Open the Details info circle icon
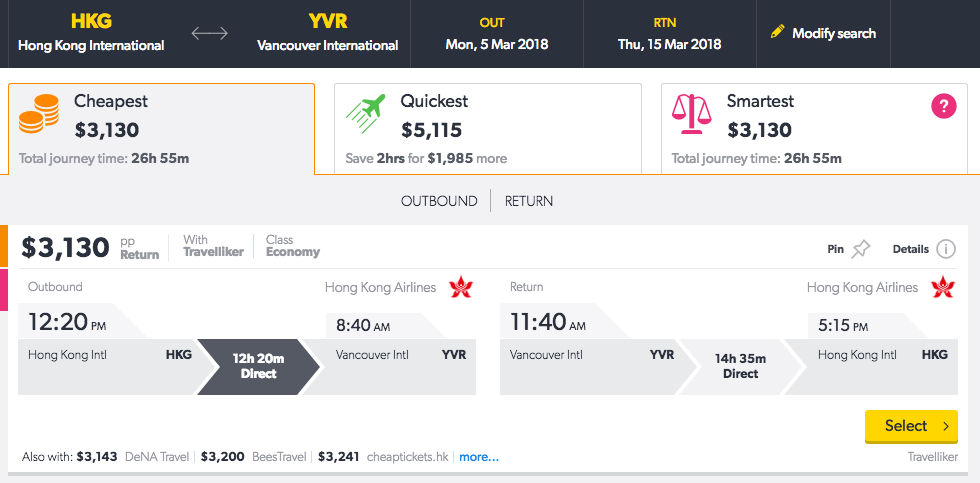 (x=946, y=249)
